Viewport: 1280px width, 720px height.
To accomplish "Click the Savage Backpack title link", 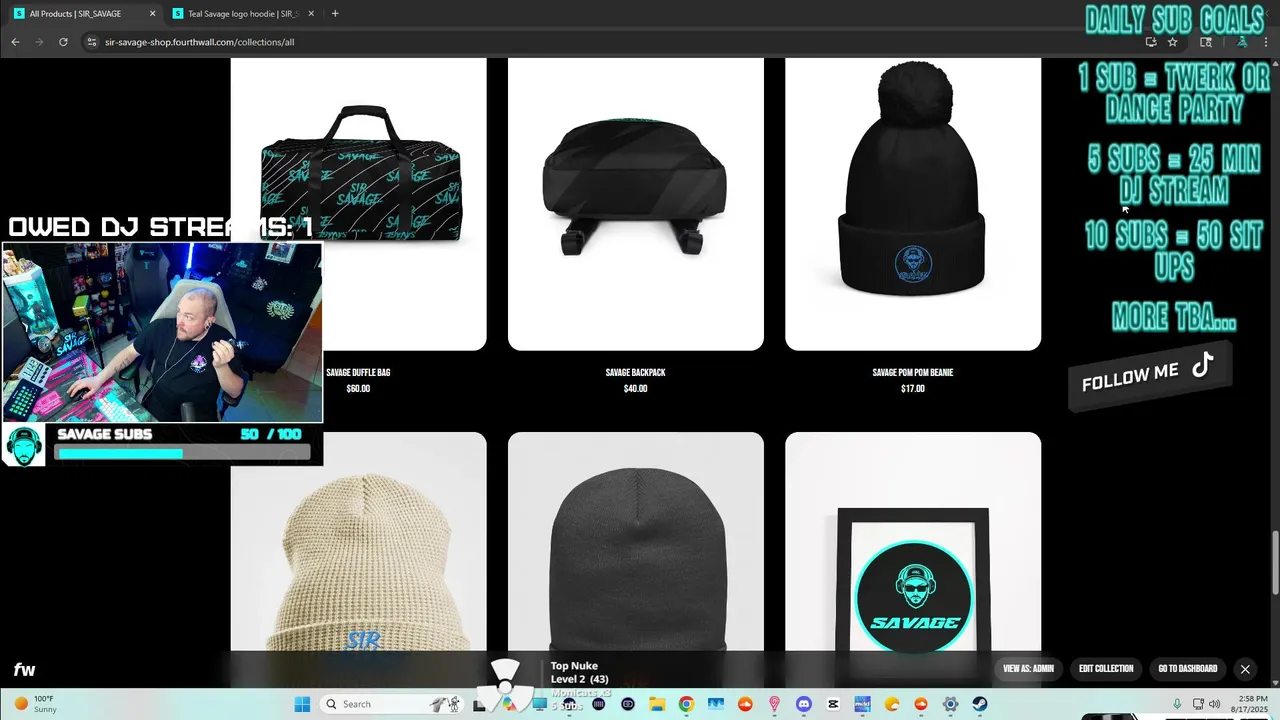I will tap(635, 373).
